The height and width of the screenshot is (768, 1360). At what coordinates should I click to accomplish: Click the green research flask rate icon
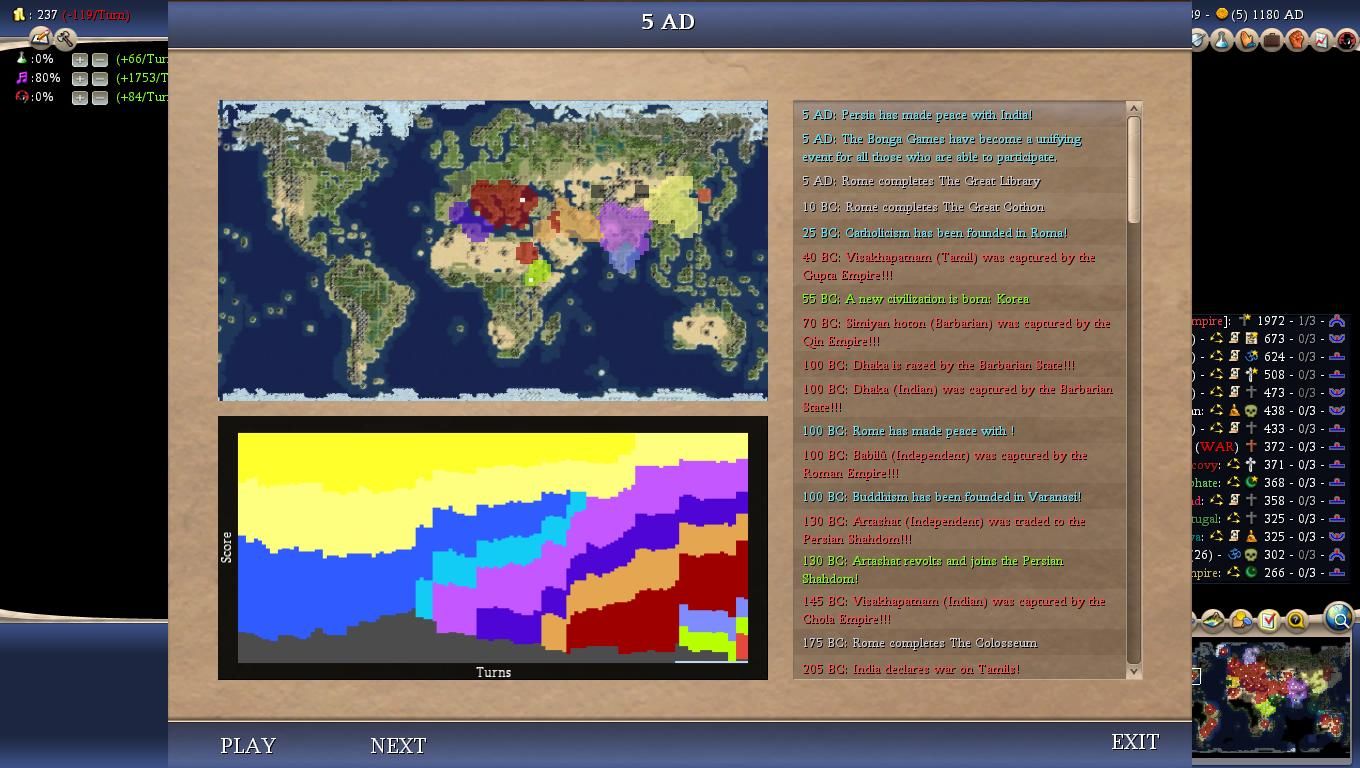coord(21,59)
